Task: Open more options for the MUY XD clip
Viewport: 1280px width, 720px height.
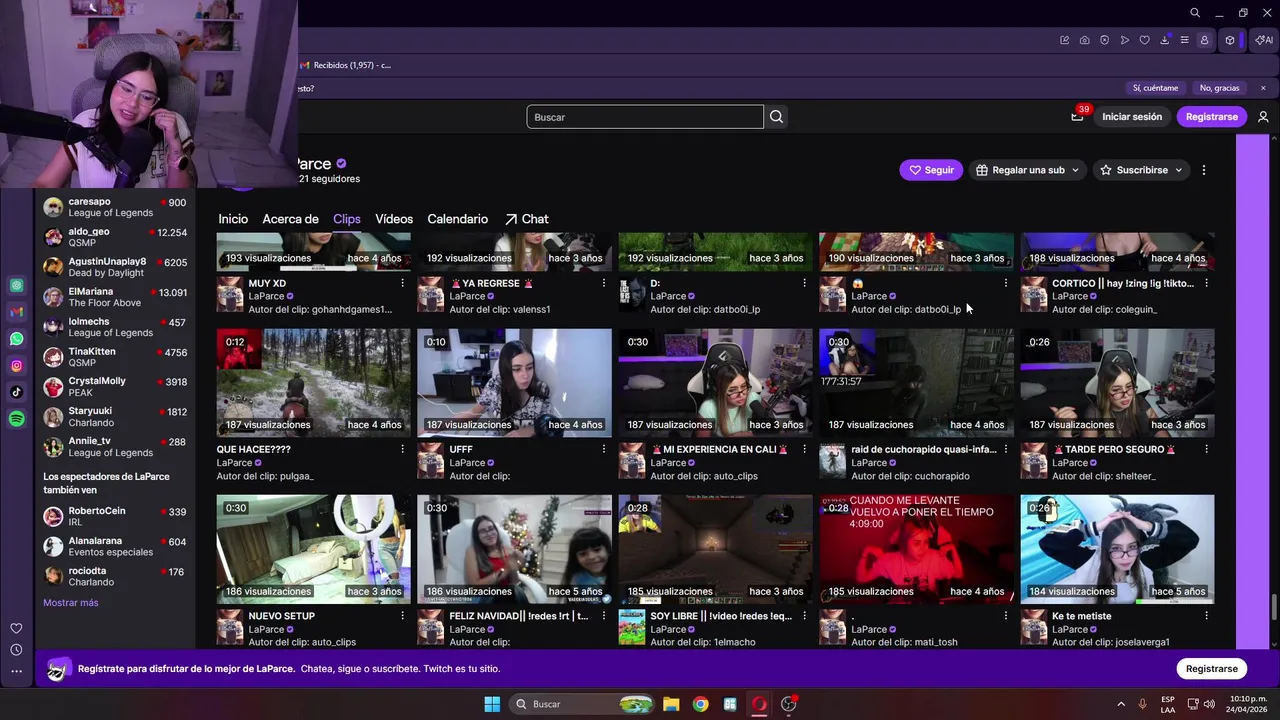Action: point(402,283)
